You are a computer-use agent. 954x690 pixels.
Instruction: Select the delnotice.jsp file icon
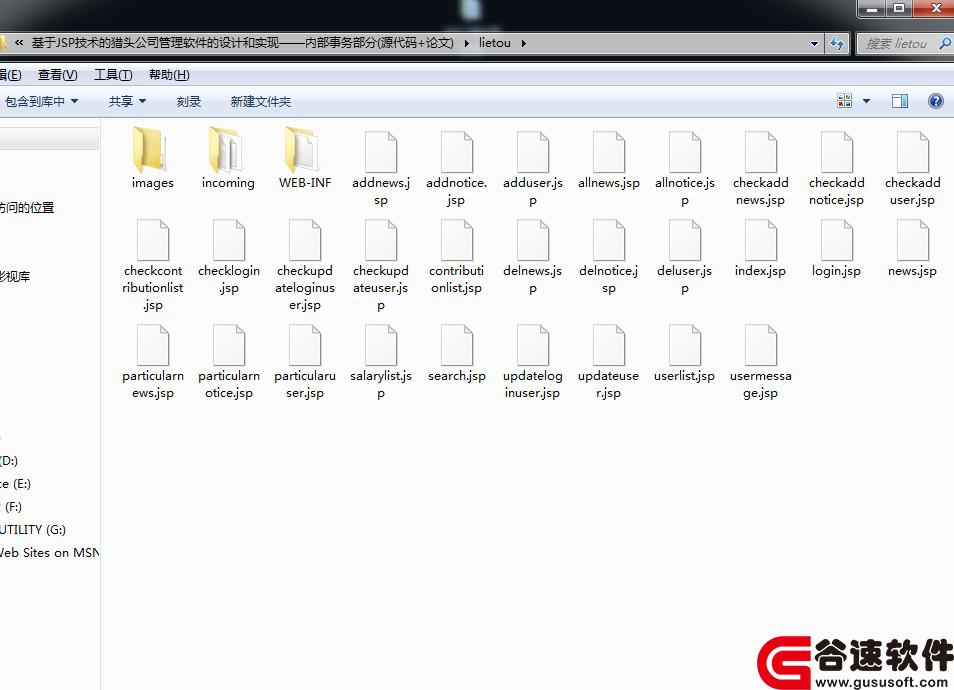tap(609, 240)
